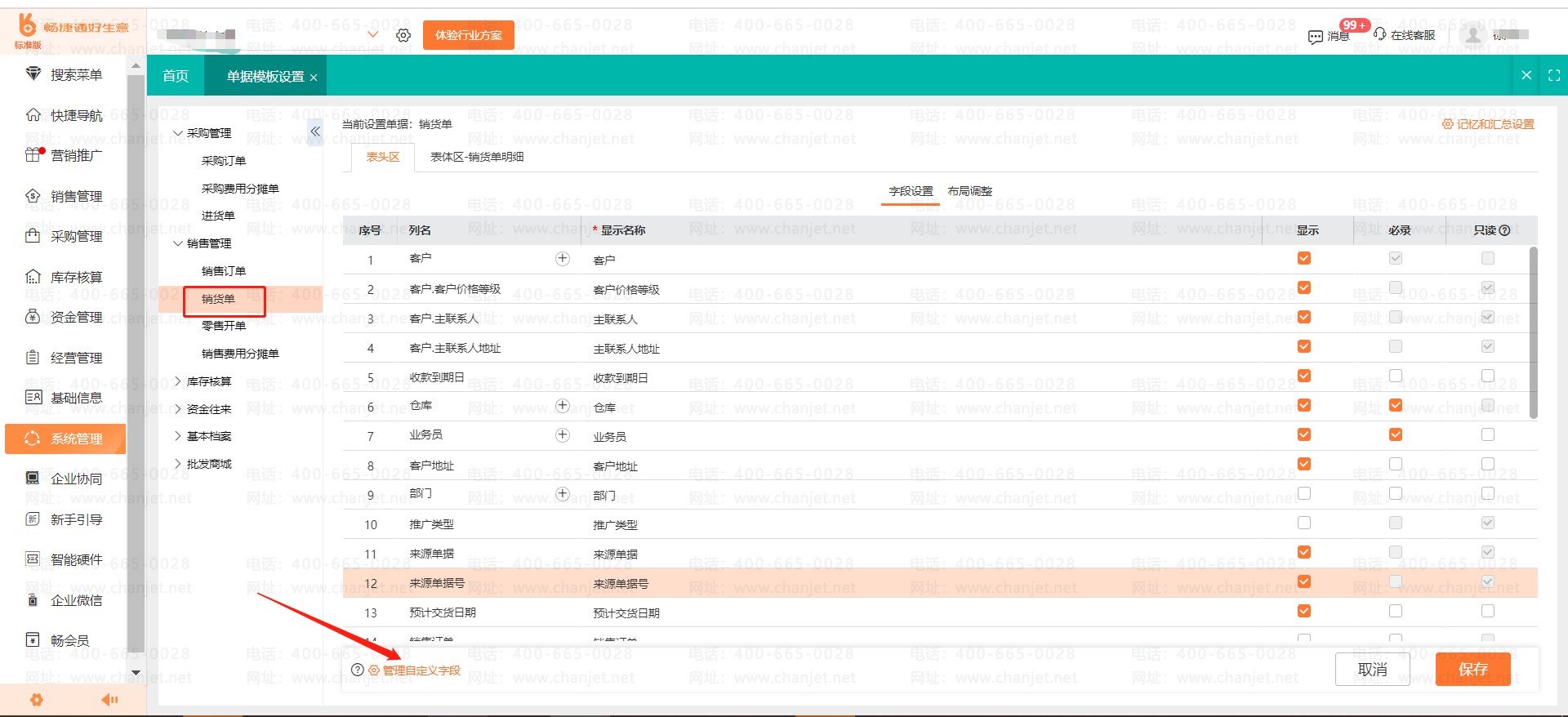Select the 表头区 tab
Image resolution: width=1568 pixels, height=717 pixels.
[383, 157]
